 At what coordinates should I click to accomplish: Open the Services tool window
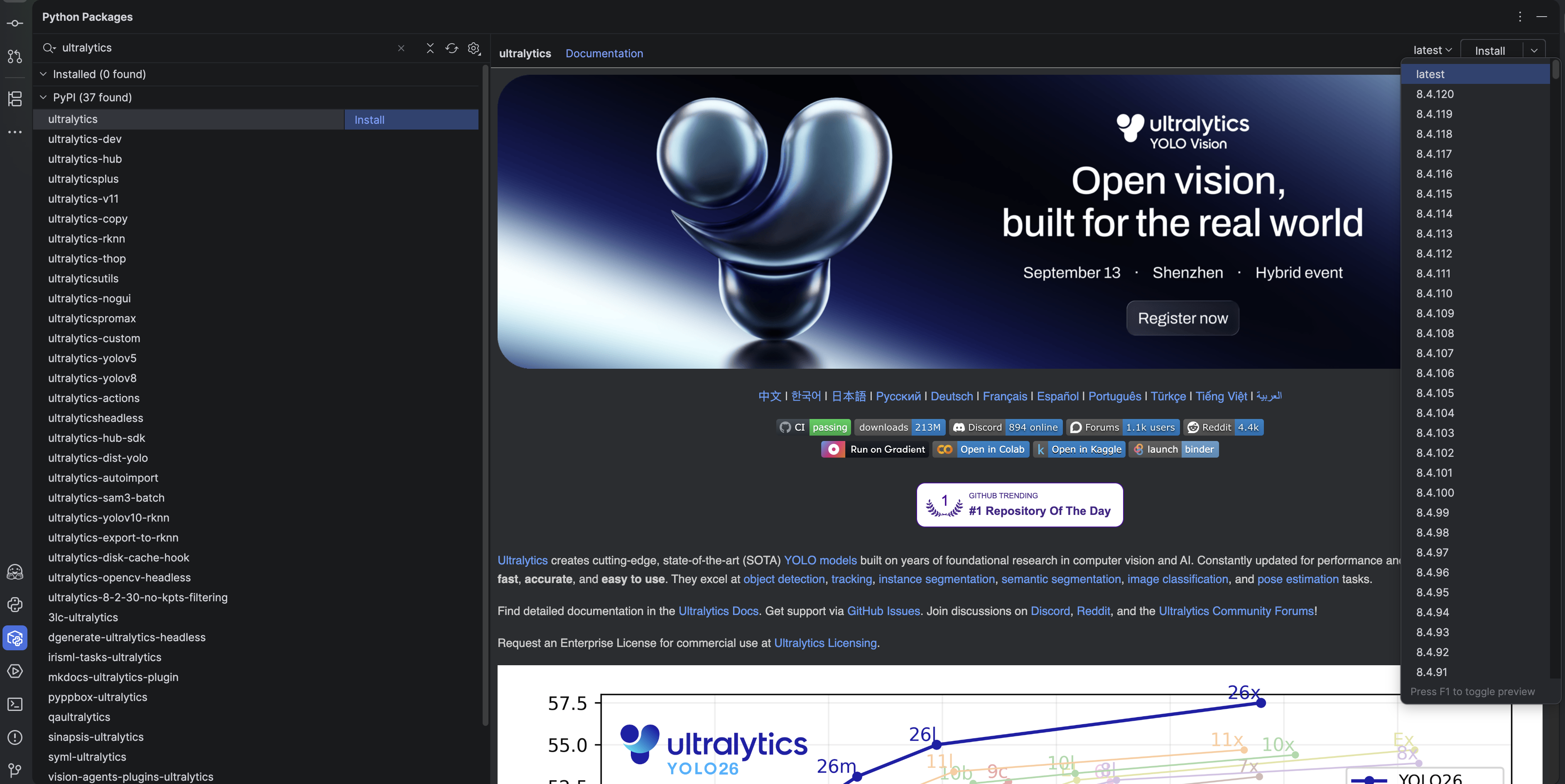(x=15, y=671)
